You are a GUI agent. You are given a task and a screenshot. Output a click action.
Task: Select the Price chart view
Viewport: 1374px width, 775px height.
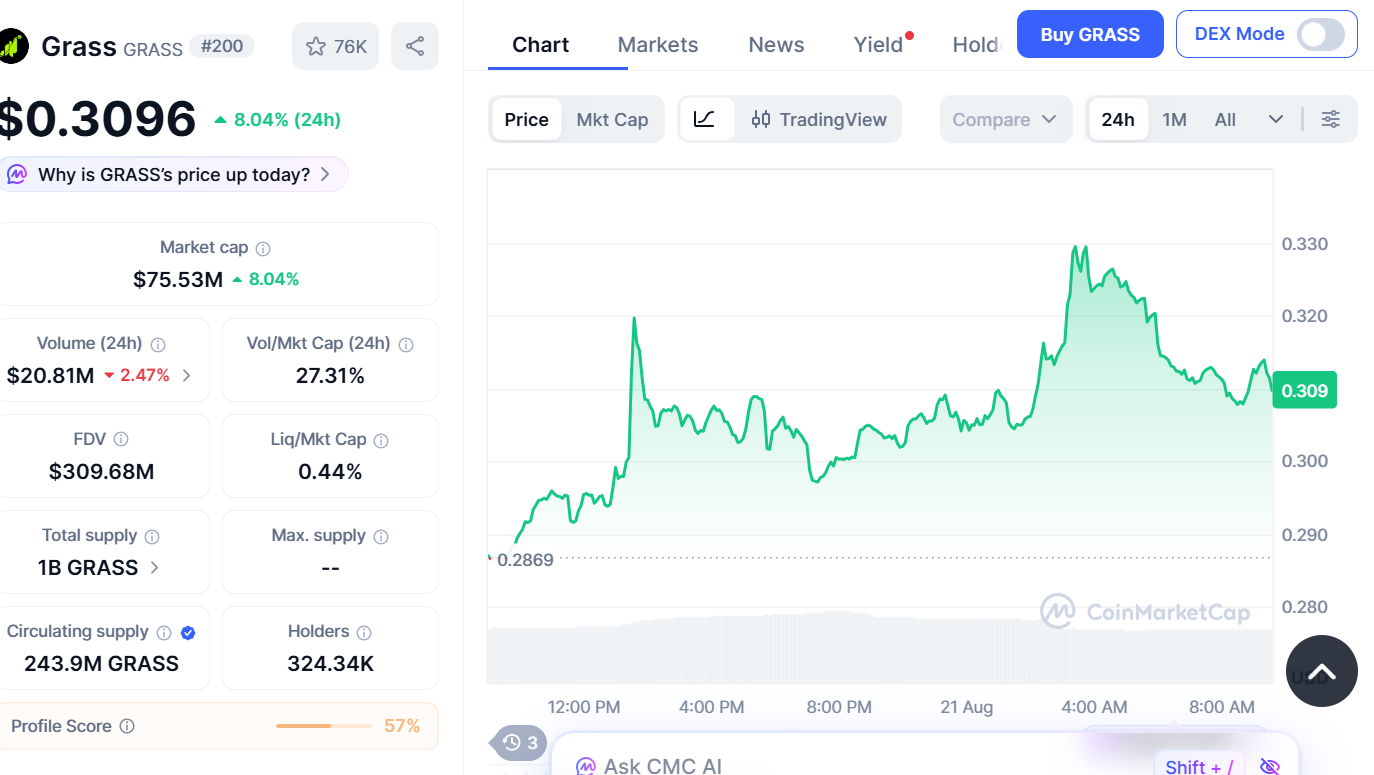[x=526, y=119]
